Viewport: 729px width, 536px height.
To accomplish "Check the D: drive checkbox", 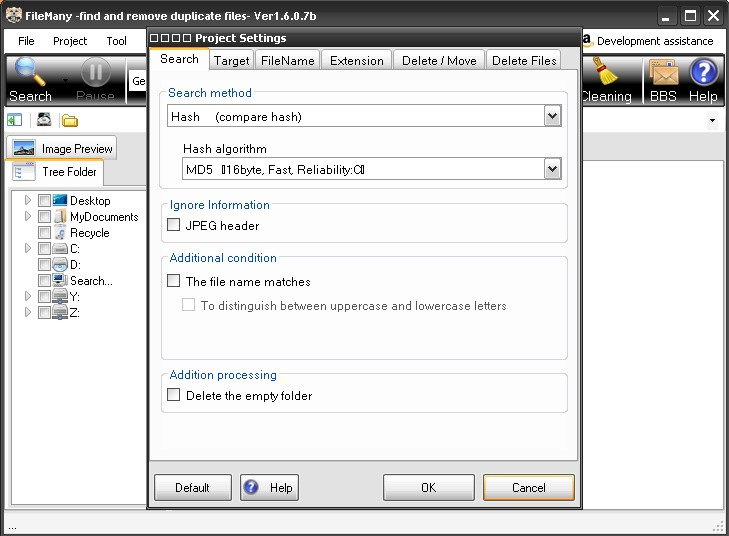I will (x=44, y=265).
